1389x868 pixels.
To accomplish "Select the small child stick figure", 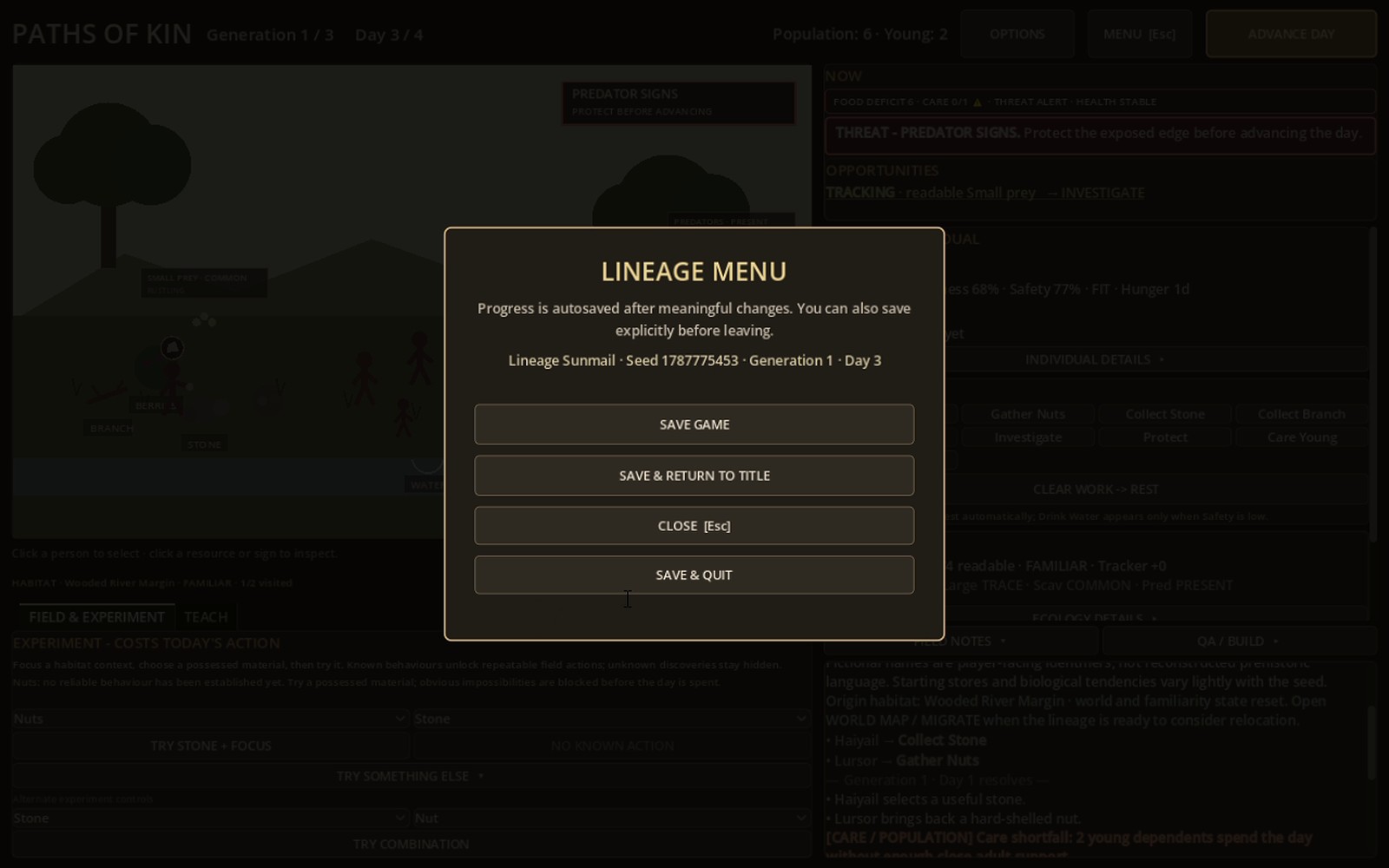I will click(402, 418).
